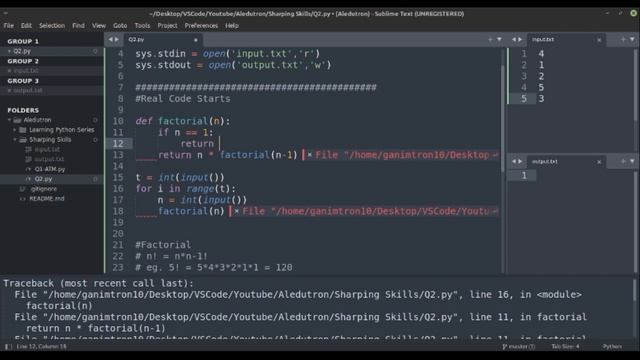The height and width of the screenshot is (360, 640).
Task: Open output.txt under Sharping Skills folder
Action: (x=49, y=159)
